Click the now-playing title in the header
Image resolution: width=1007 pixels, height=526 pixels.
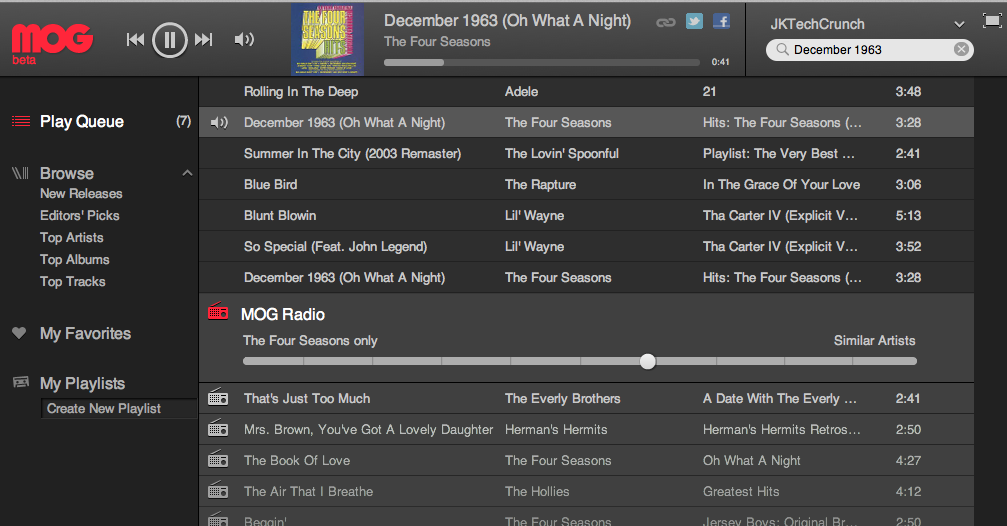click(507, 21)
